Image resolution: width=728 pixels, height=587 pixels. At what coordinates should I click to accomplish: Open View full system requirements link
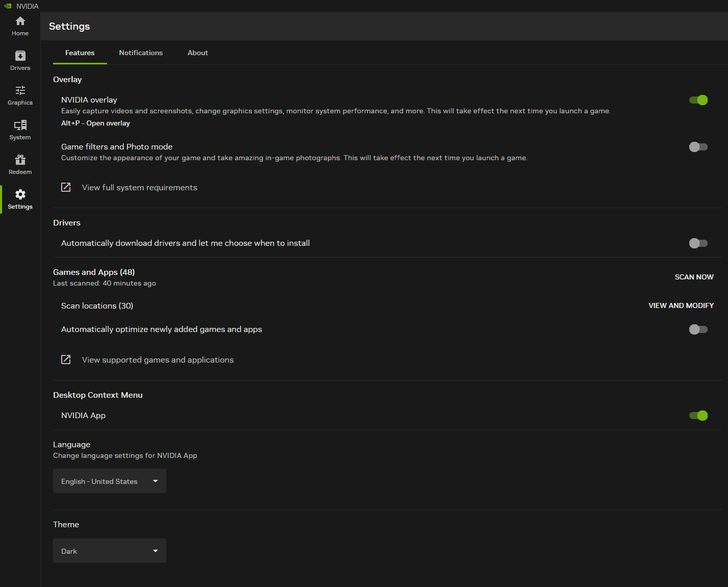[x=140, y=188]
